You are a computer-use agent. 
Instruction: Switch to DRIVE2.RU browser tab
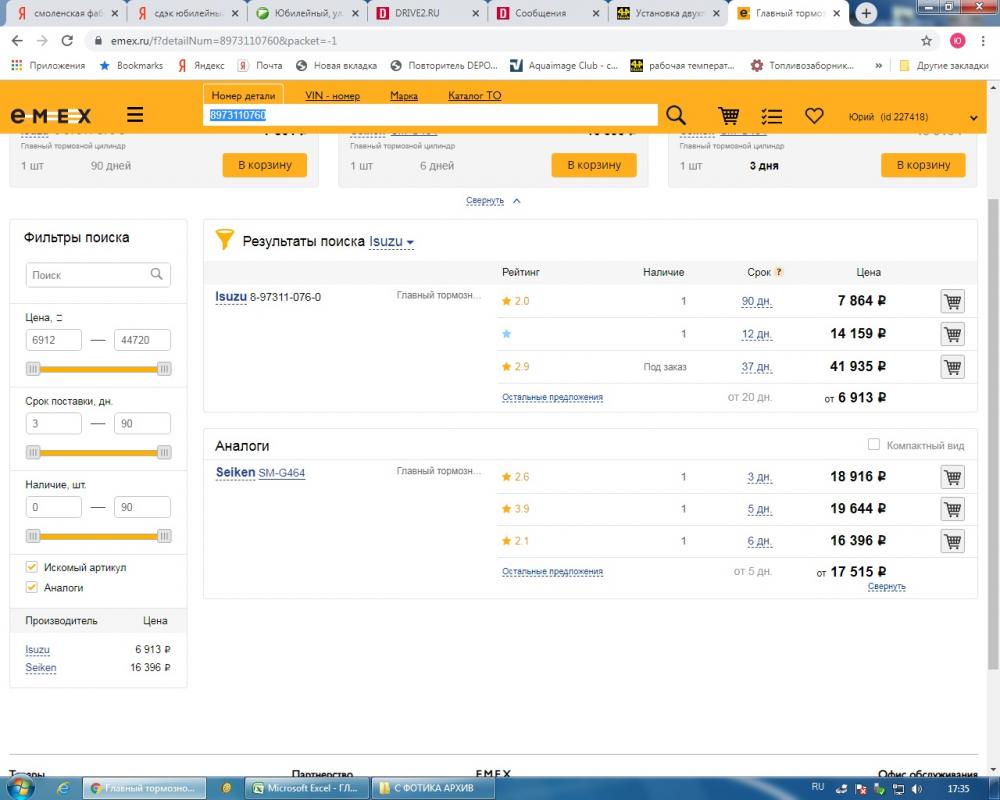427,13
